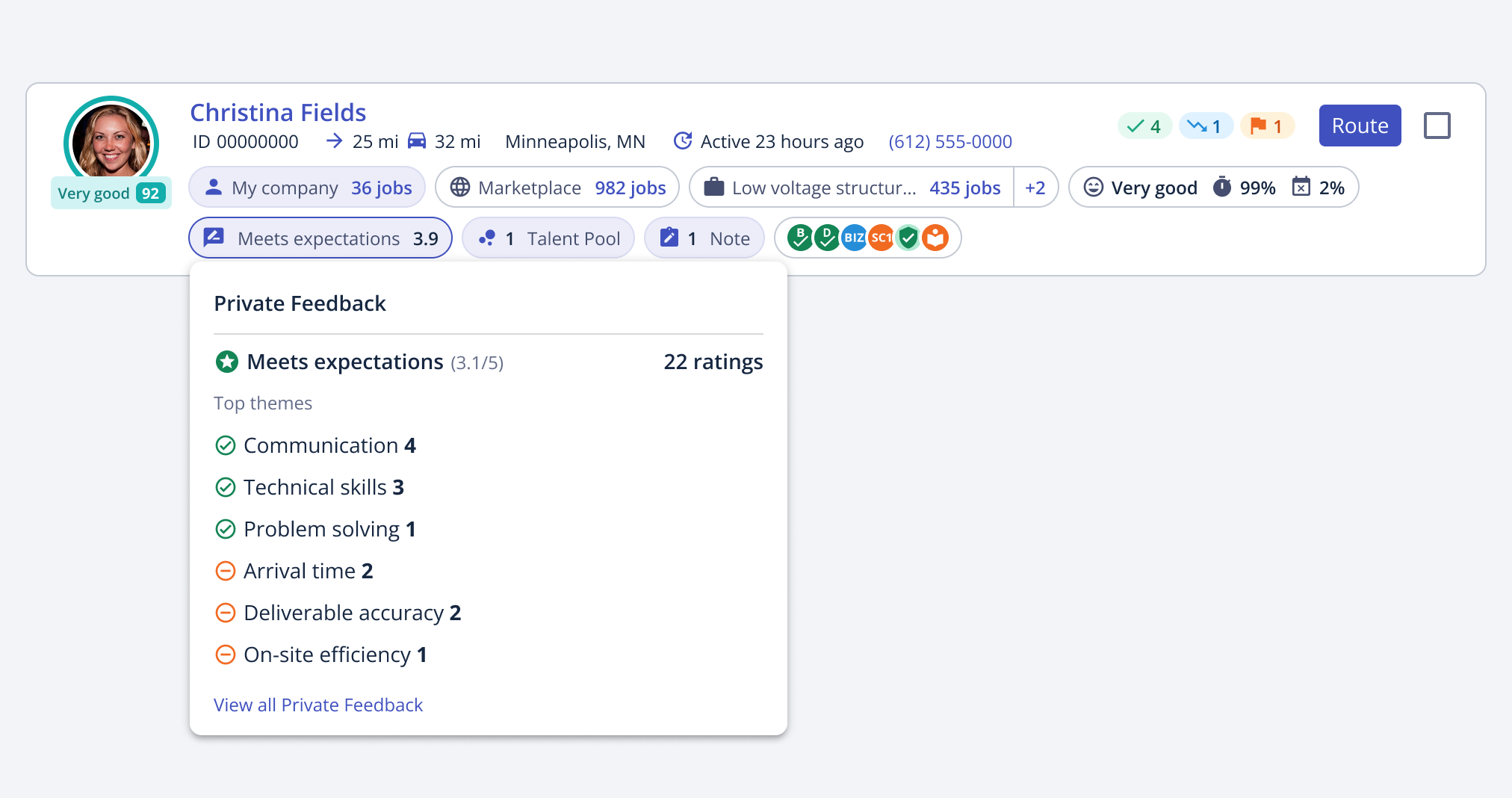Image resolution: width=1512 pixels, height=798 pixels.
Task: Click Christina Fields' profile photo
Action: 111,142
